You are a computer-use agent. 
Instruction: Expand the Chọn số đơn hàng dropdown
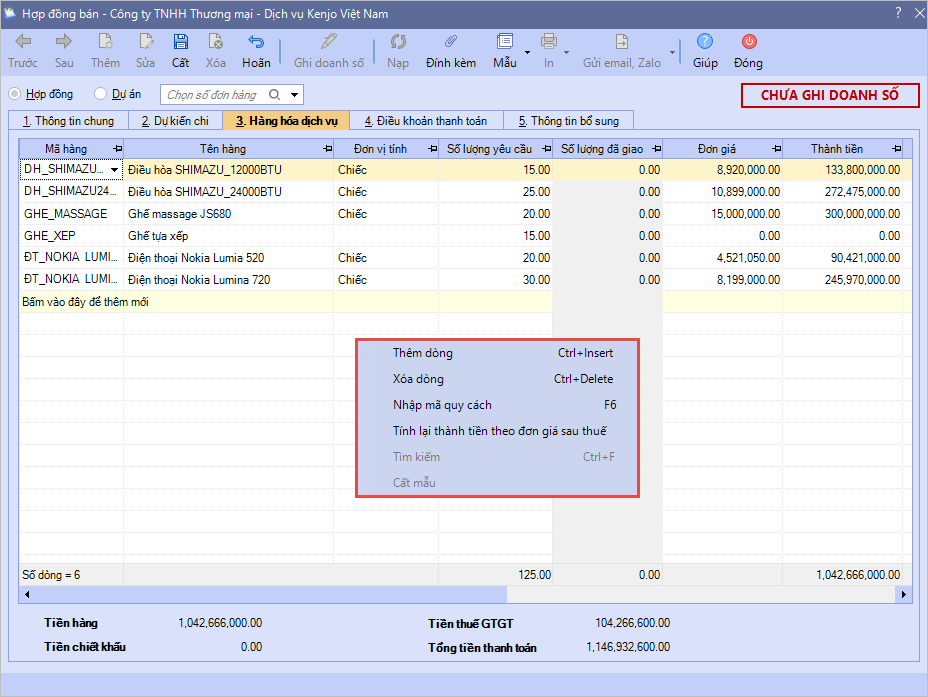coord(295,95)
